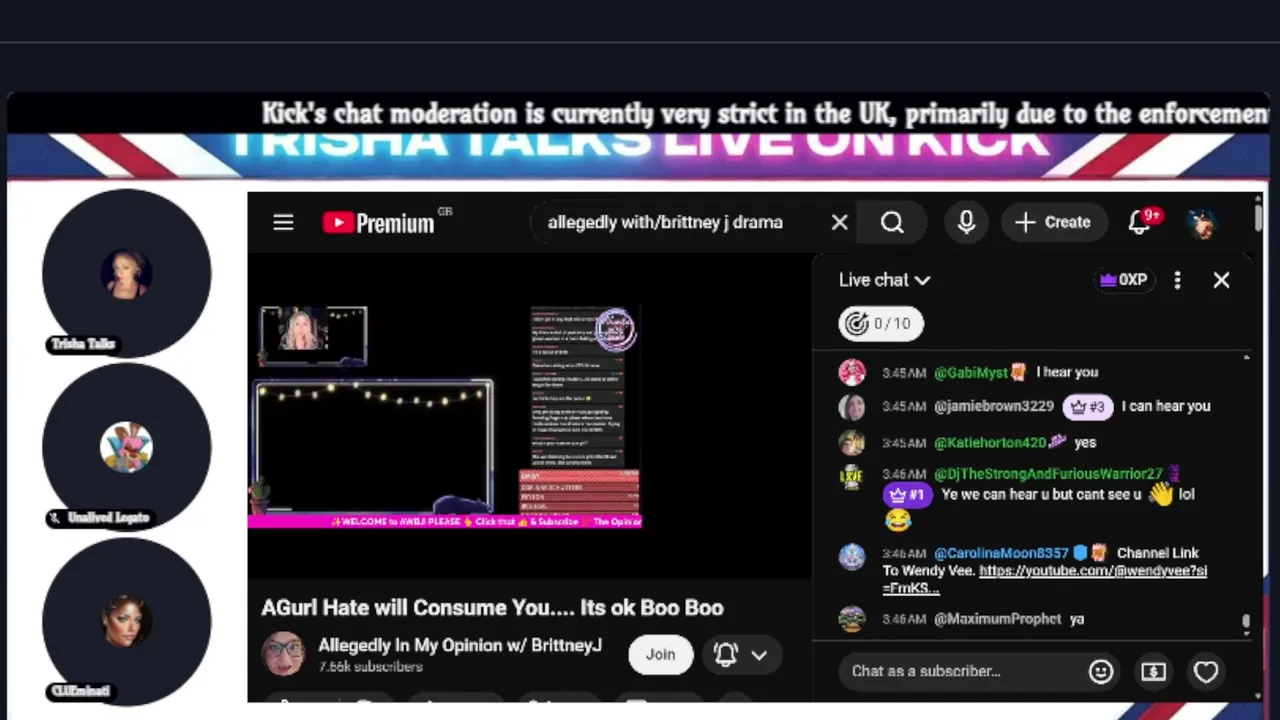The image size is (1280, 720).
Task: Click the channel avatar next to BrittneyJ
Action: [x=283, y=654]
